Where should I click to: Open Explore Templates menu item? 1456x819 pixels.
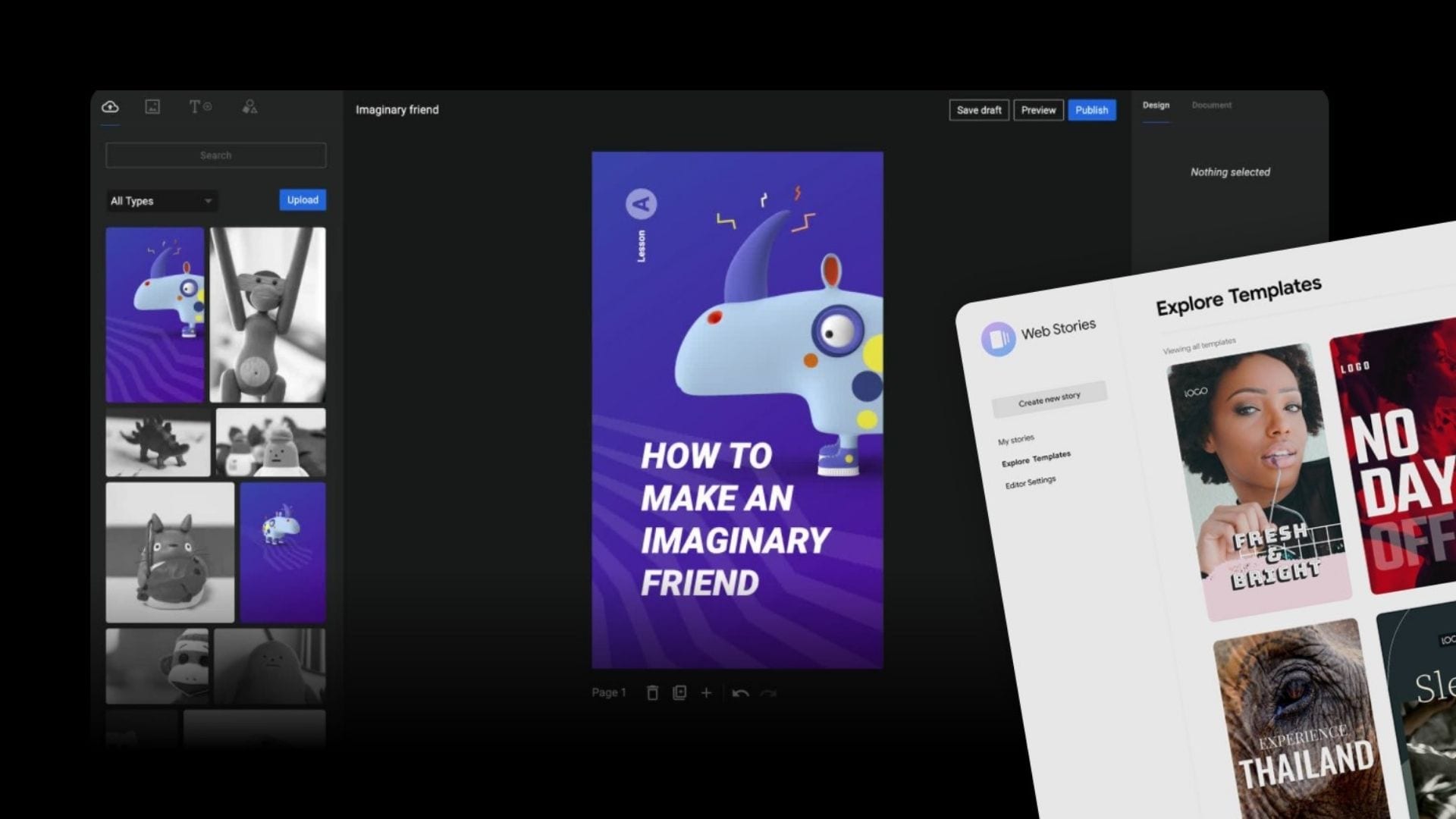click(x=1036, y=459)
